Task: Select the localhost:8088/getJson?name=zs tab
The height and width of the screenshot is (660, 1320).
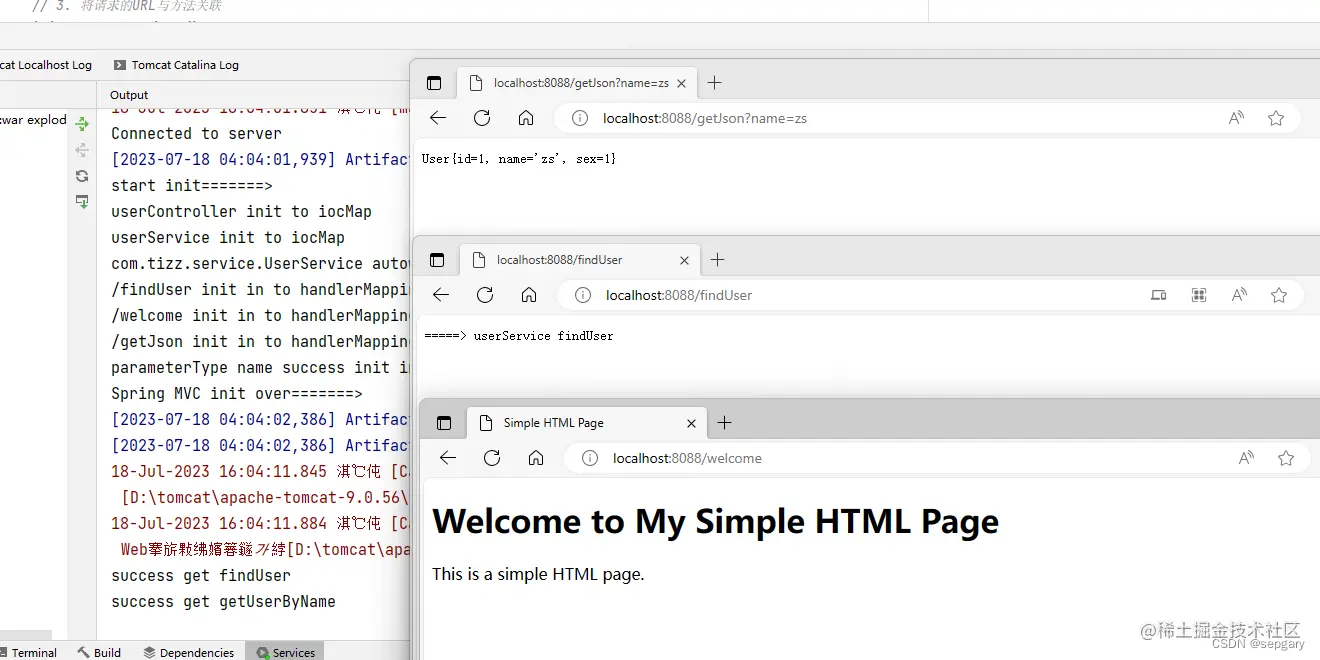Action: [577, 83]
